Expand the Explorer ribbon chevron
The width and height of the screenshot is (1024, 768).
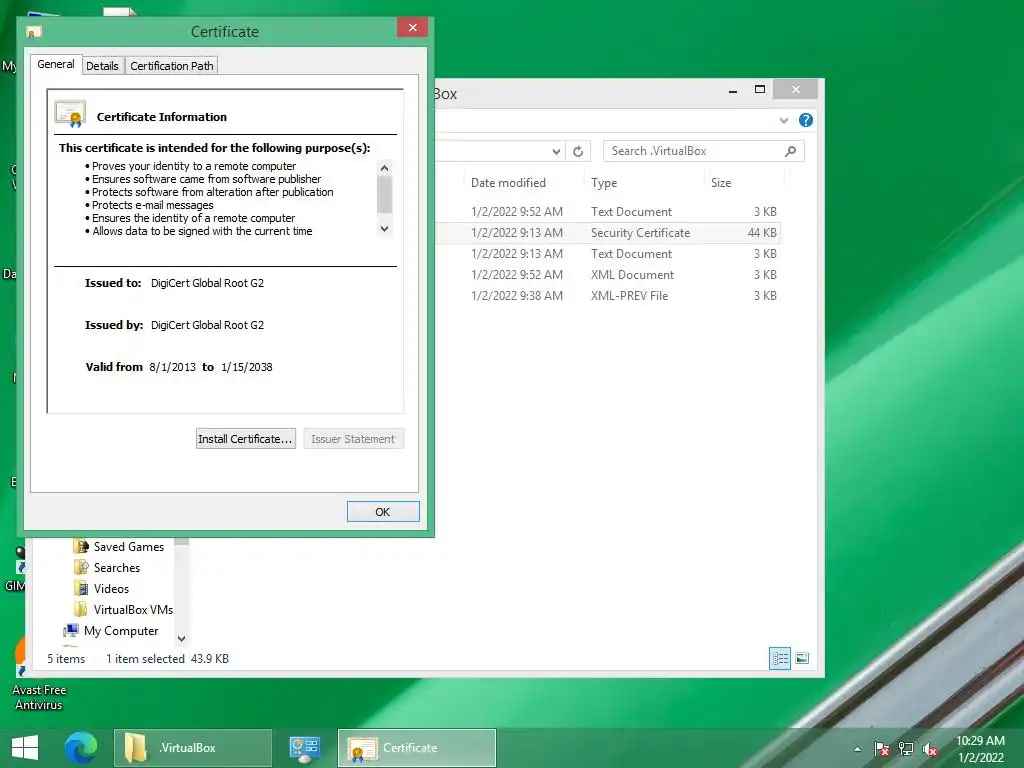coord(784,120)
